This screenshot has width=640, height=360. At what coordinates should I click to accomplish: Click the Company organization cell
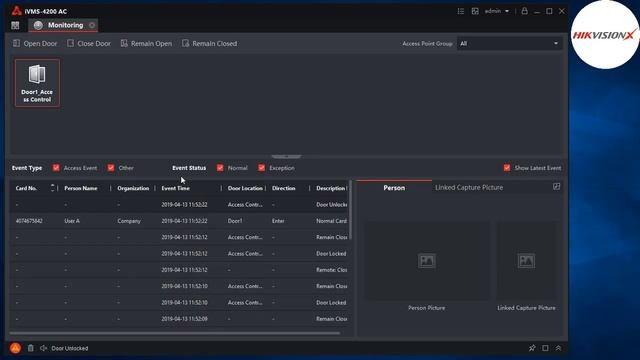pyautogui.click(x=129, y=221)
